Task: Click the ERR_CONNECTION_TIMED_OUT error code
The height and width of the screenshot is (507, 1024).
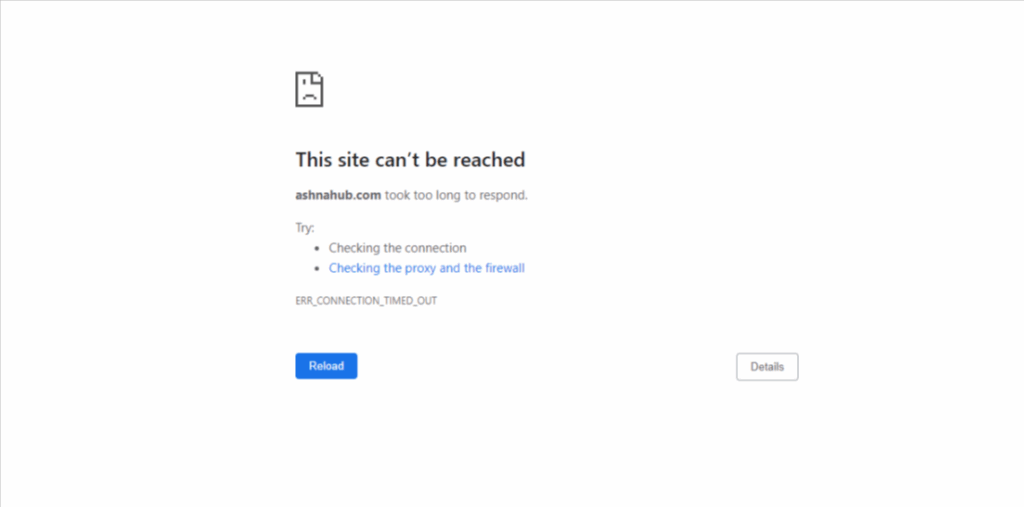Action: [x=366, y=301]
